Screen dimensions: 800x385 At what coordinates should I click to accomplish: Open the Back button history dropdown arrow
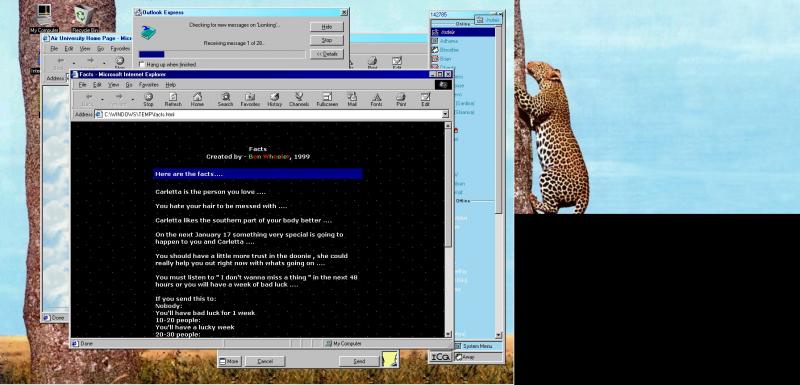[103, 99]
